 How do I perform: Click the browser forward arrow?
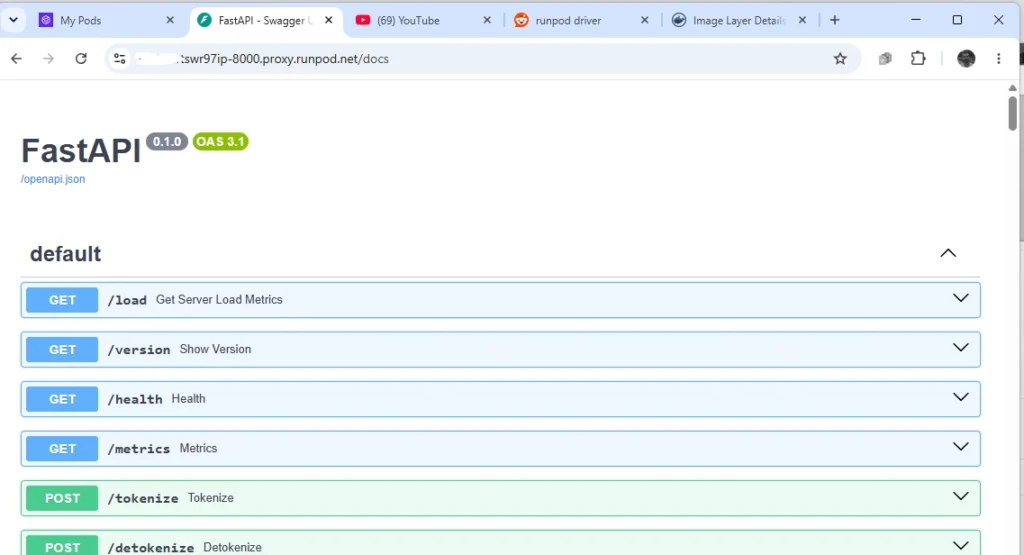pyautogui.click(x=48, y=59)
